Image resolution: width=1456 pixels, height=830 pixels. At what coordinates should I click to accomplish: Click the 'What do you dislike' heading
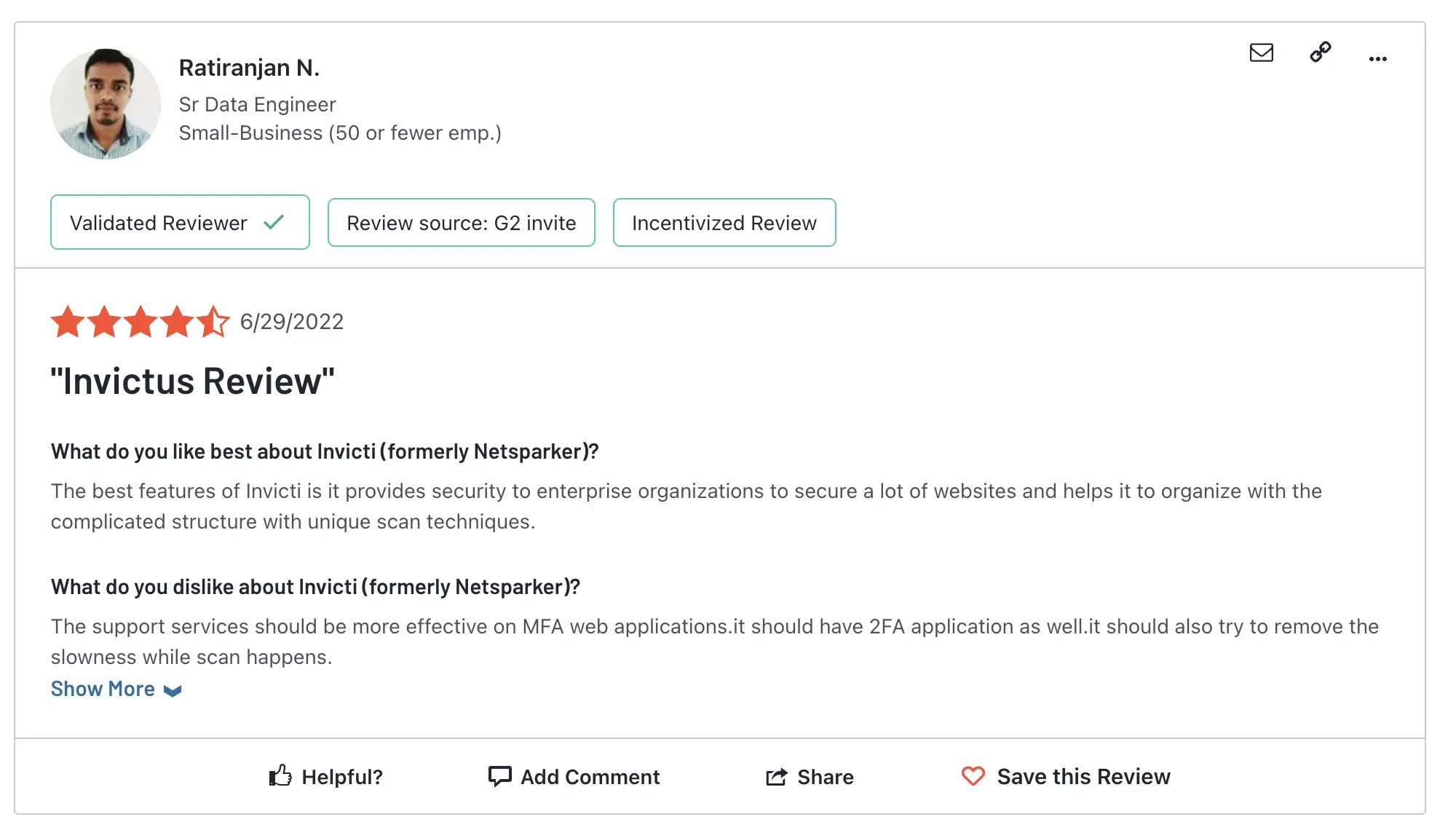click(315, 588)
